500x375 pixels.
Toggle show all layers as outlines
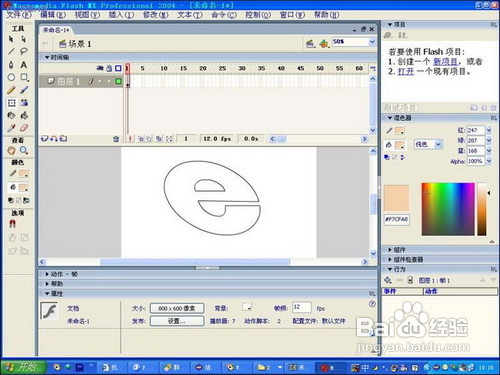click(118, 68)
